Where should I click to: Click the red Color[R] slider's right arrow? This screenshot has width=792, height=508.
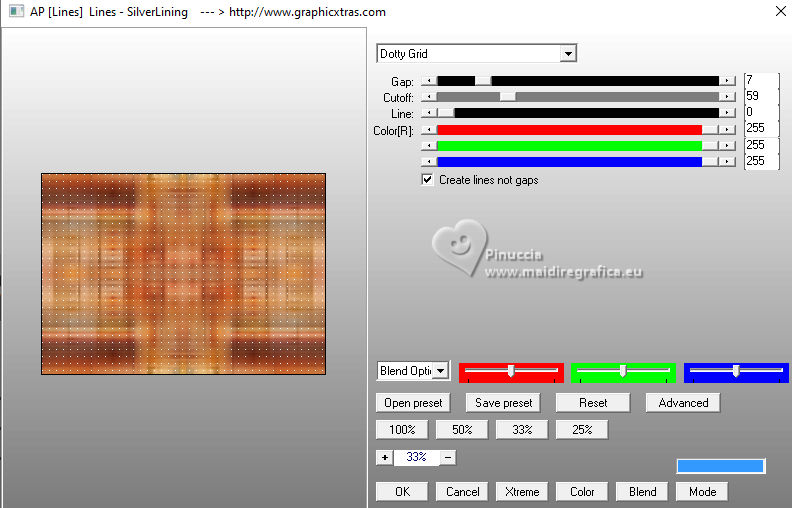(727, 130)
